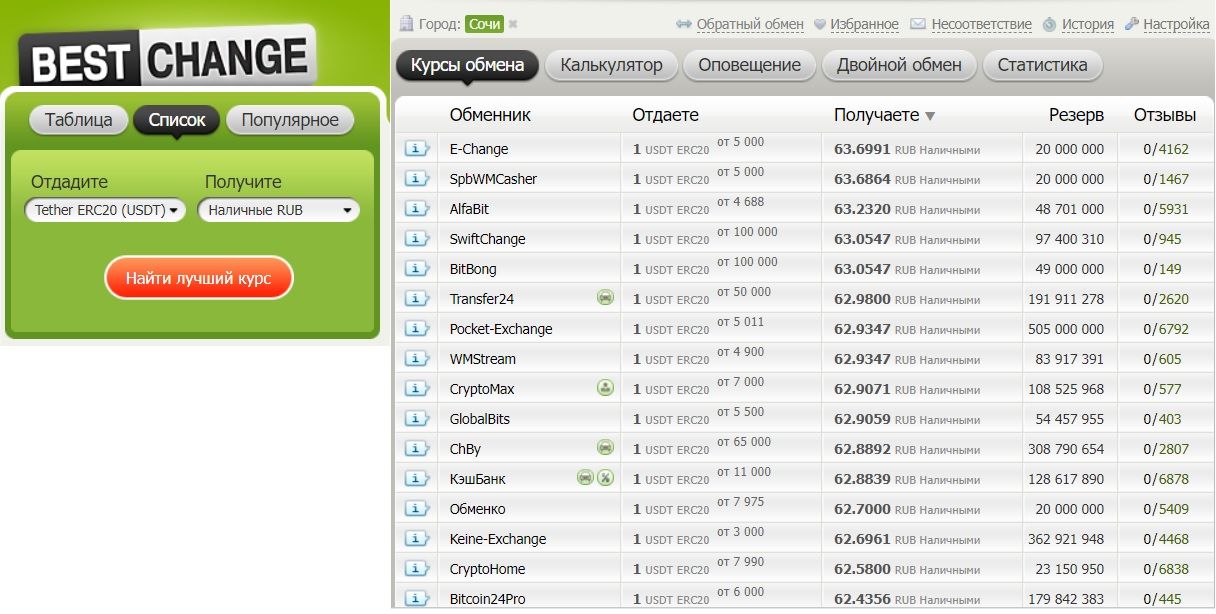The height and width of the screenshot is (614, 1216).
Task: Open info icon for AlfaBit
Action: coord(416,209)
